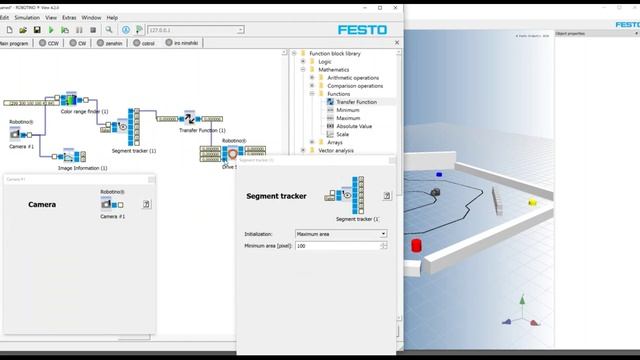Collapse the Function block library root
640x360 pixels.
tap(294, 53)
